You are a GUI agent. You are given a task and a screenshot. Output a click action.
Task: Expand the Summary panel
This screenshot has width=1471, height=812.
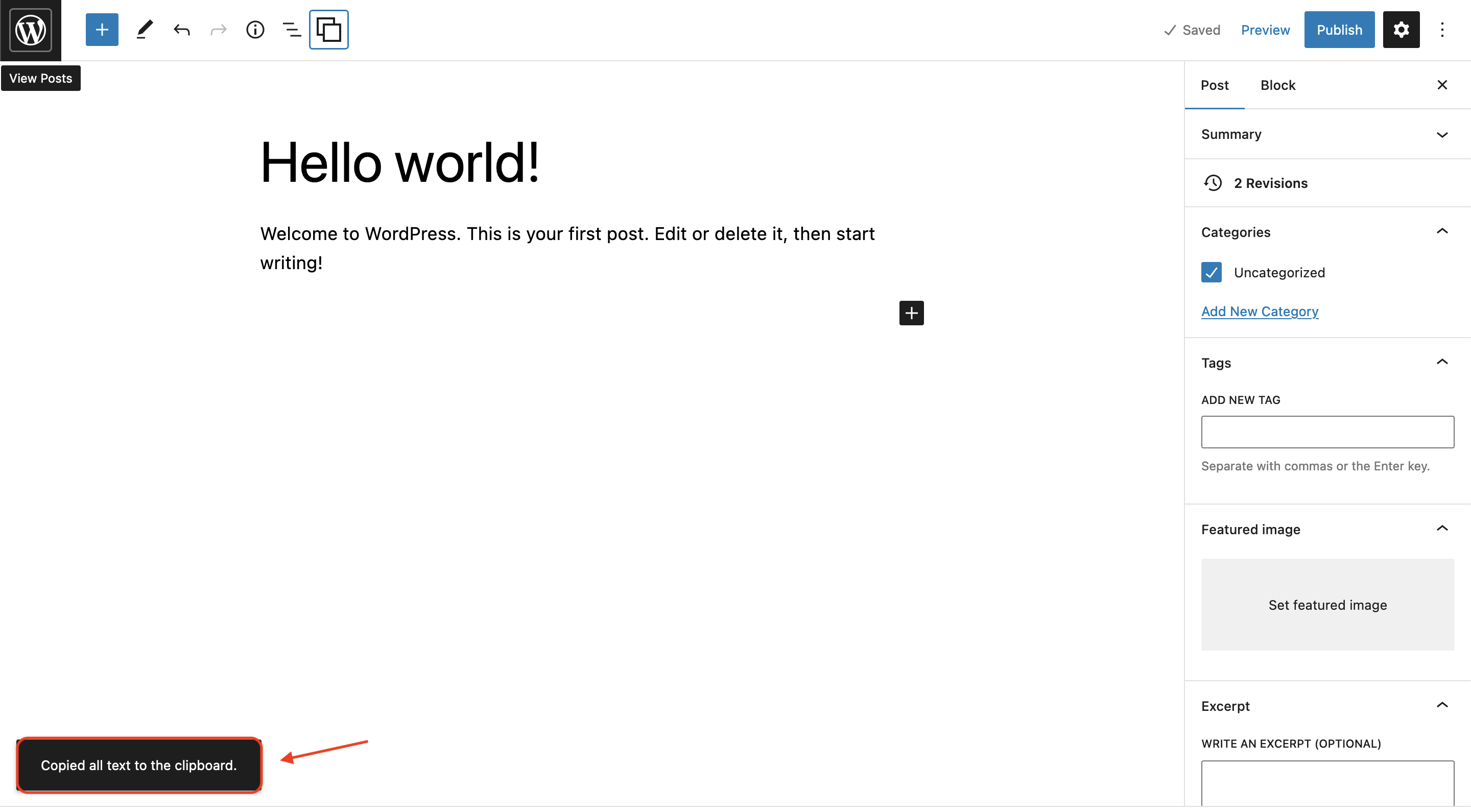pyautogui.click(x=1327, y=134)
